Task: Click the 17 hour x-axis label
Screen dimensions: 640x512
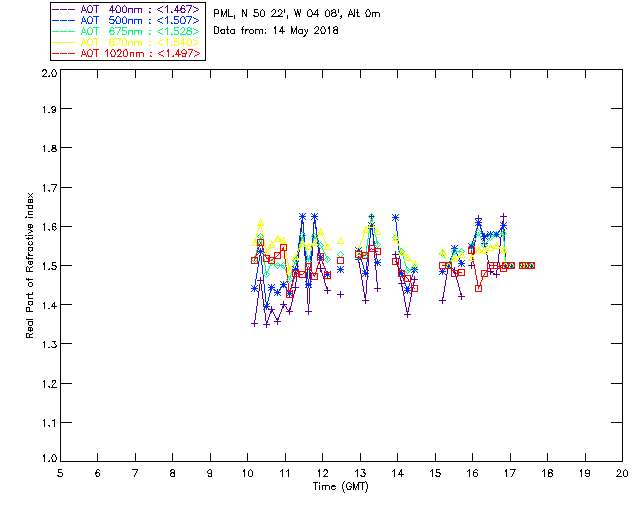Action: pos(510,473)
